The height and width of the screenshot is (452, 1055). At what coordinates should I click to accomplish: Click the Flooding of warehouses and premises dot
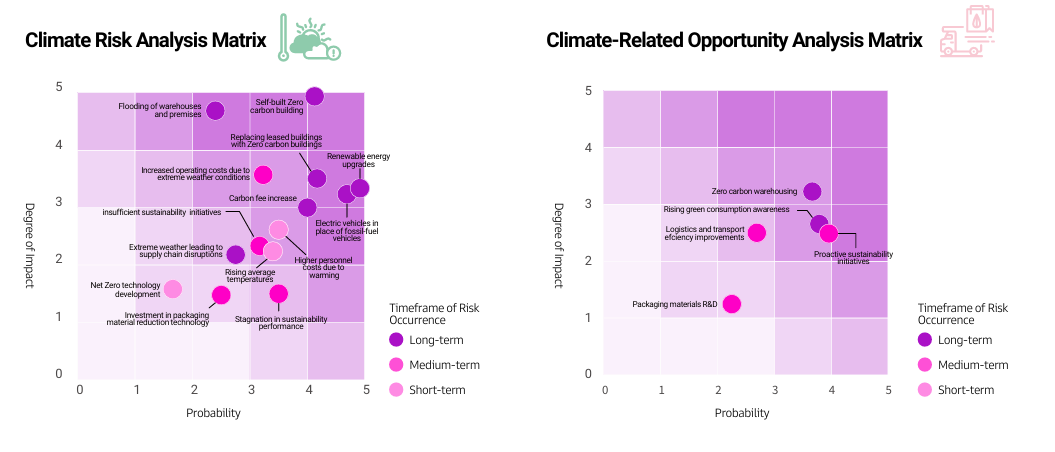coord(215,110)
